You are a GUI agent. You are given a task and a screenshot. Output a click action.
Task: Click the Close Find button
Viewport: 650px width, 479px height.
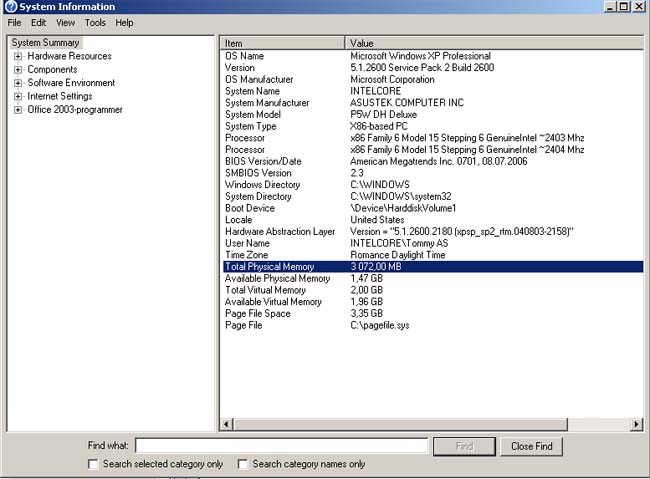pyautogui.click(x=531, y=446)
